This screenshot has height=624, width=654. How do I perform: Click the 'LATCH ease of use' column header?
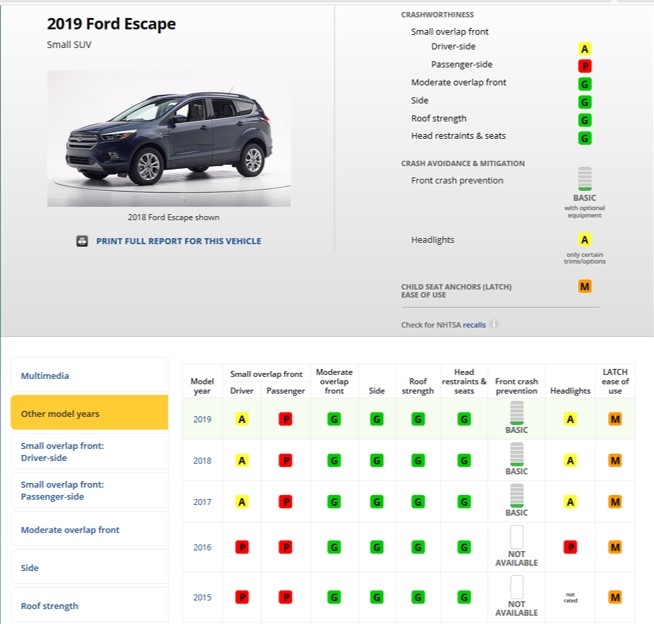[615, 381]
